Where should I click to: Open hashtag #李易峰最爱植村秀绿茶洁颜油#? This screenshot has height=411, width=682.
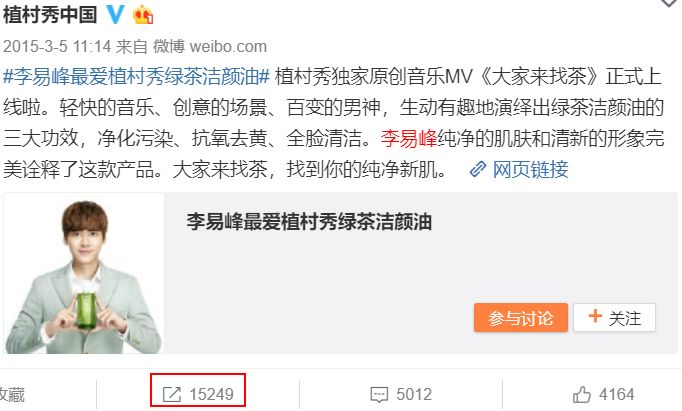[137, 77]
